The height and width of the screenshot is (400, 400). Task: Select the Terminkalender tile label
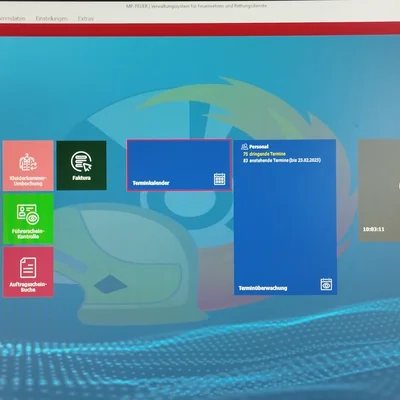[151, 183]
